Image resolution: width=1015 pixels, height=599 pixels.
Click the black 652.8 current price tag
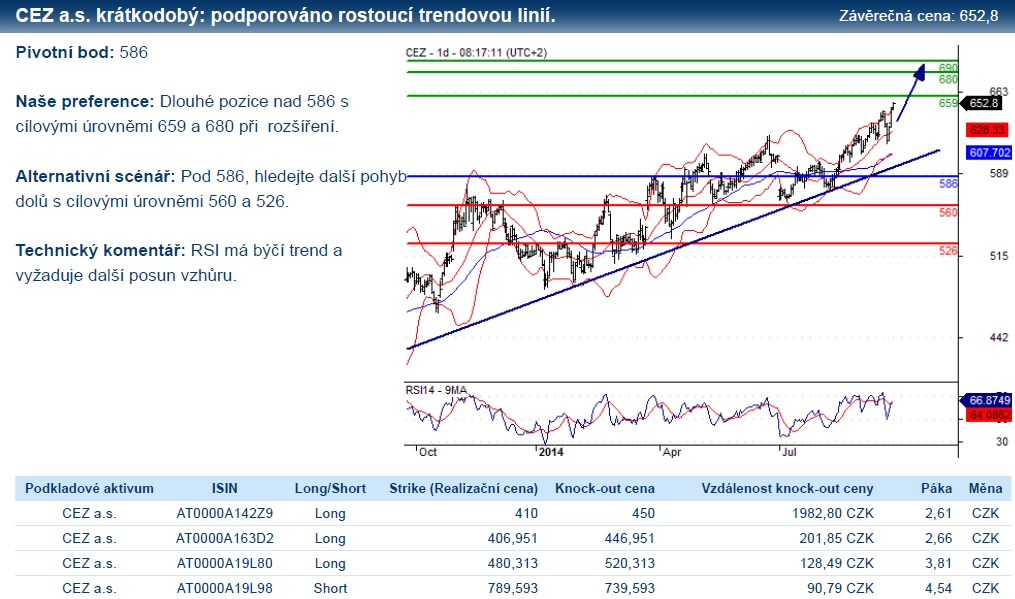(x=983, y=103)
